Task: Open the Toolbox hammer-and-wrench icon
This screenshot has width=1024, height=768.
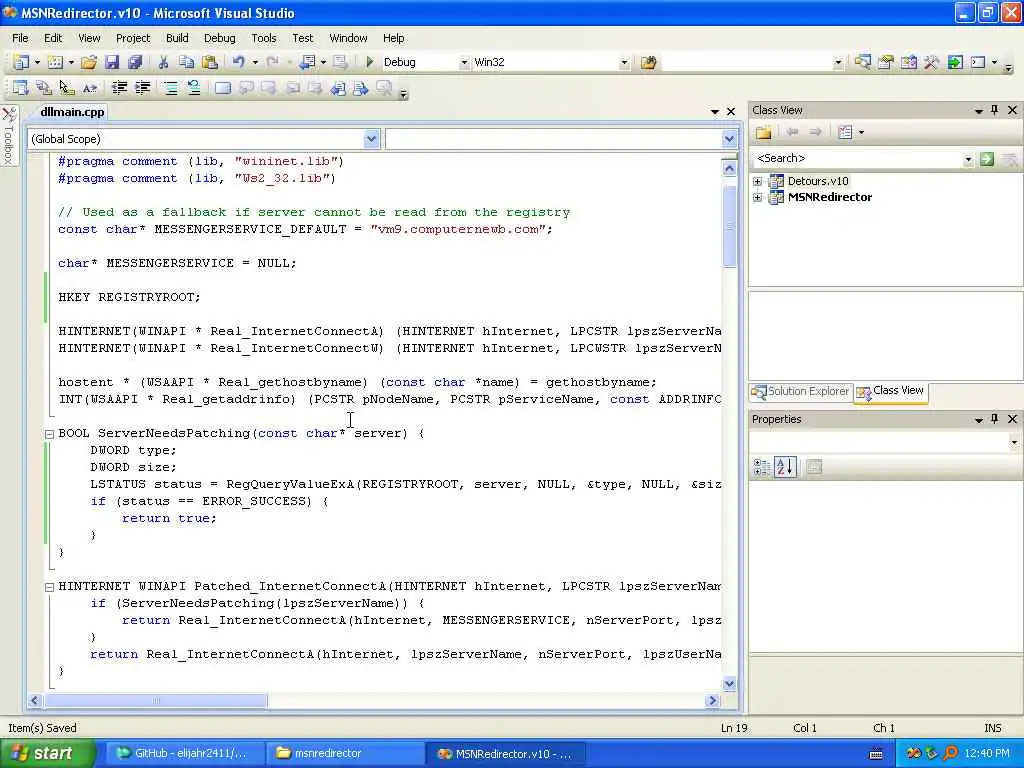Action: [x=932, y=62]
